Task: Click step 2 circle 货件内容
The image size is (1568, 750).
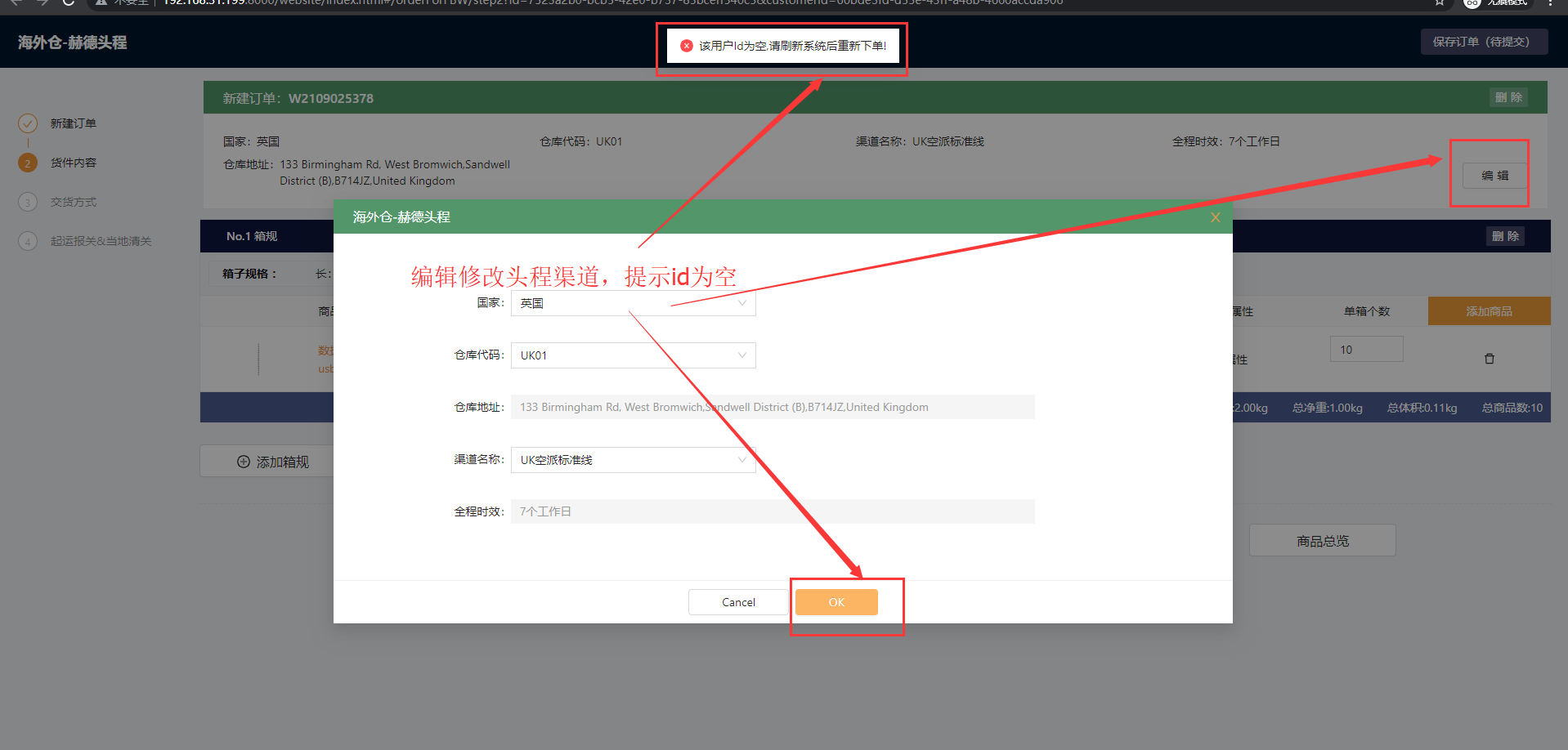Action: tap(28, 163)
